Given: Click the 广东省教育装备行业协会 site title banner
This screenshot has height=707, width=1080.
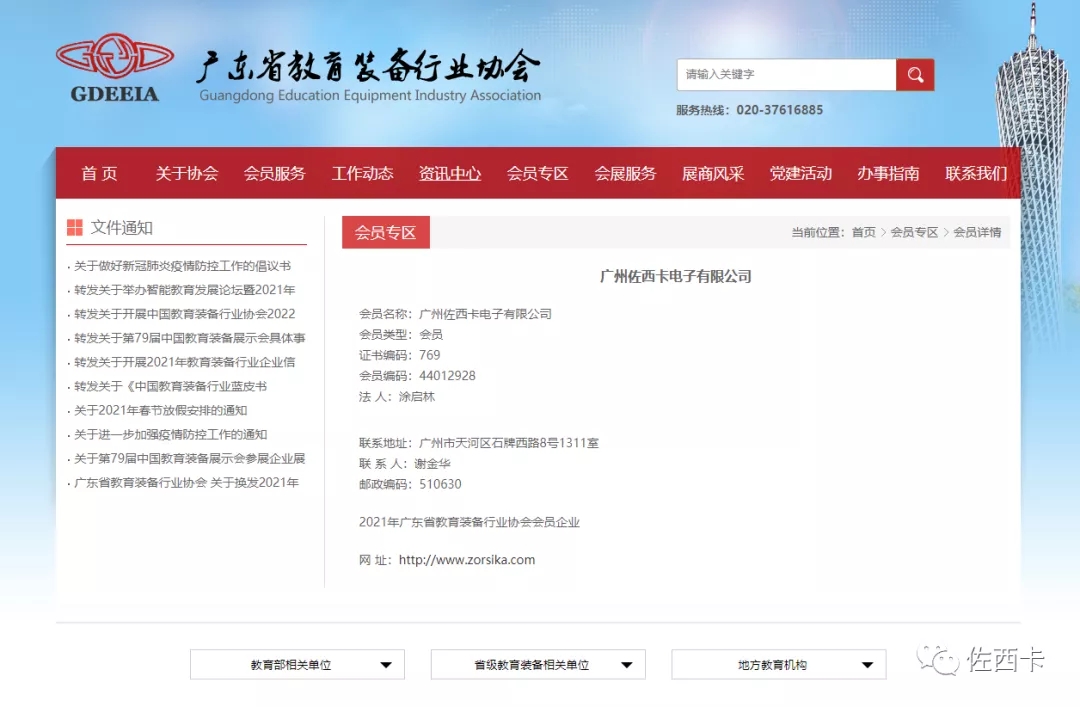Looking at the screenshot, I should (370, 75).
